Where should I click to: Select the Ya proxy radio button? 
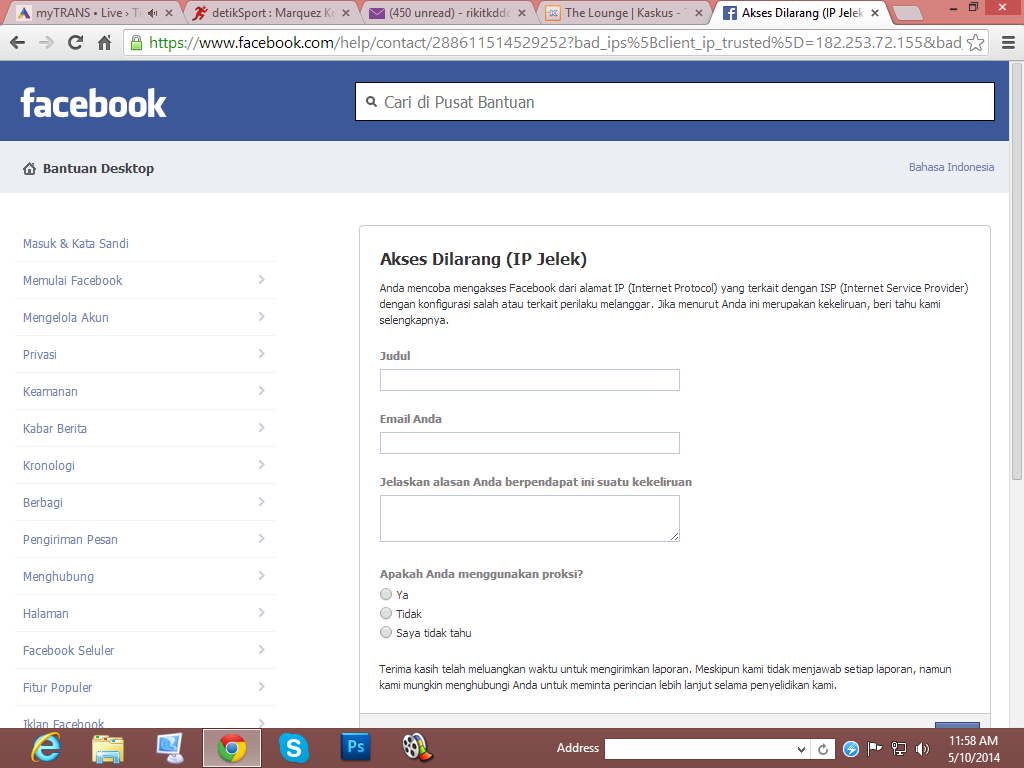386,594
